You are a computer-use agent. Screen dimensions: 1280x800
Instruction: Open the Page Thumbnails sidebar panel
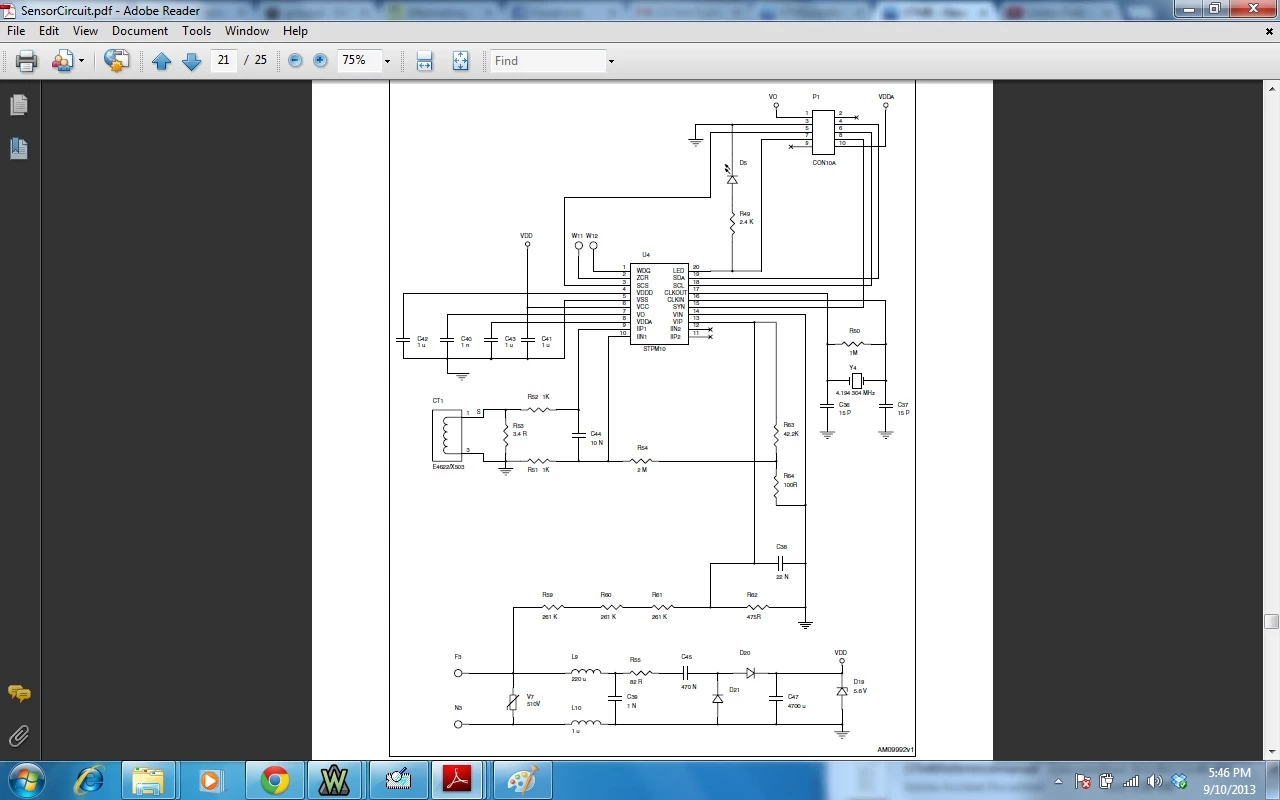(x=19, y=105)
